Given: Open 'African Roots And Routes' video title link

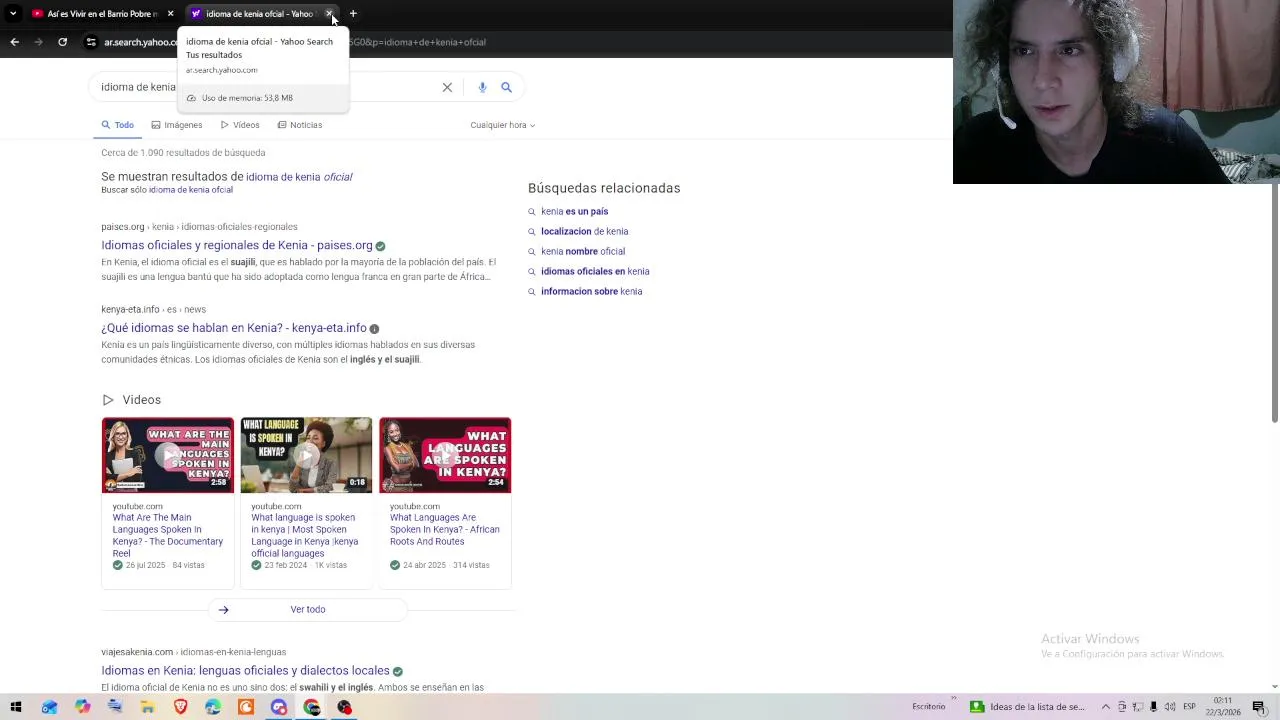Looking at the screenshot, I should pos(444,530).
